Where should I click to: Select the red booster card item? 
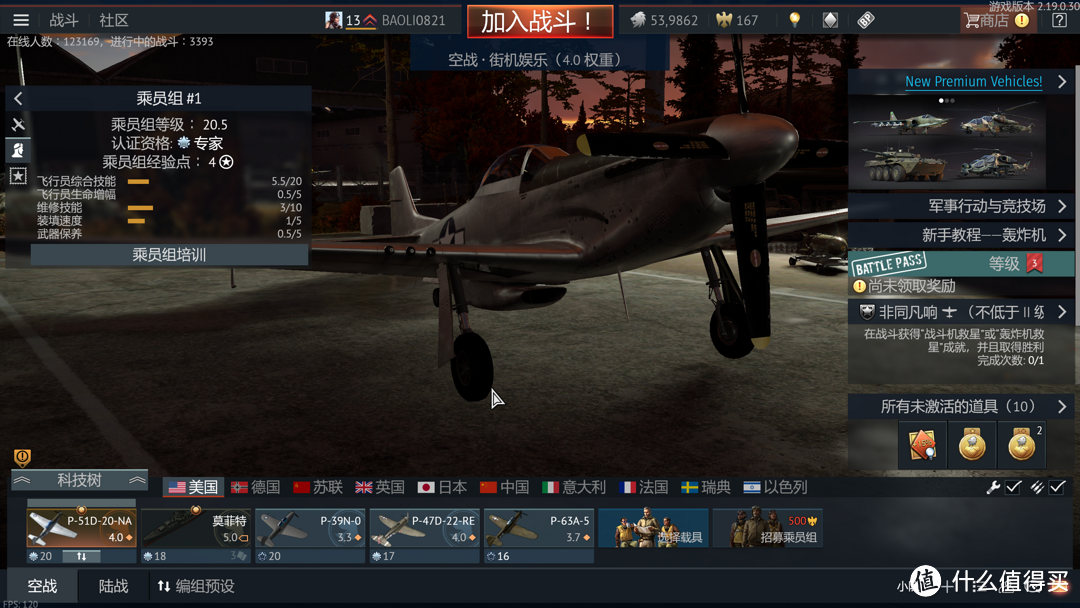[x=922, y=445]
